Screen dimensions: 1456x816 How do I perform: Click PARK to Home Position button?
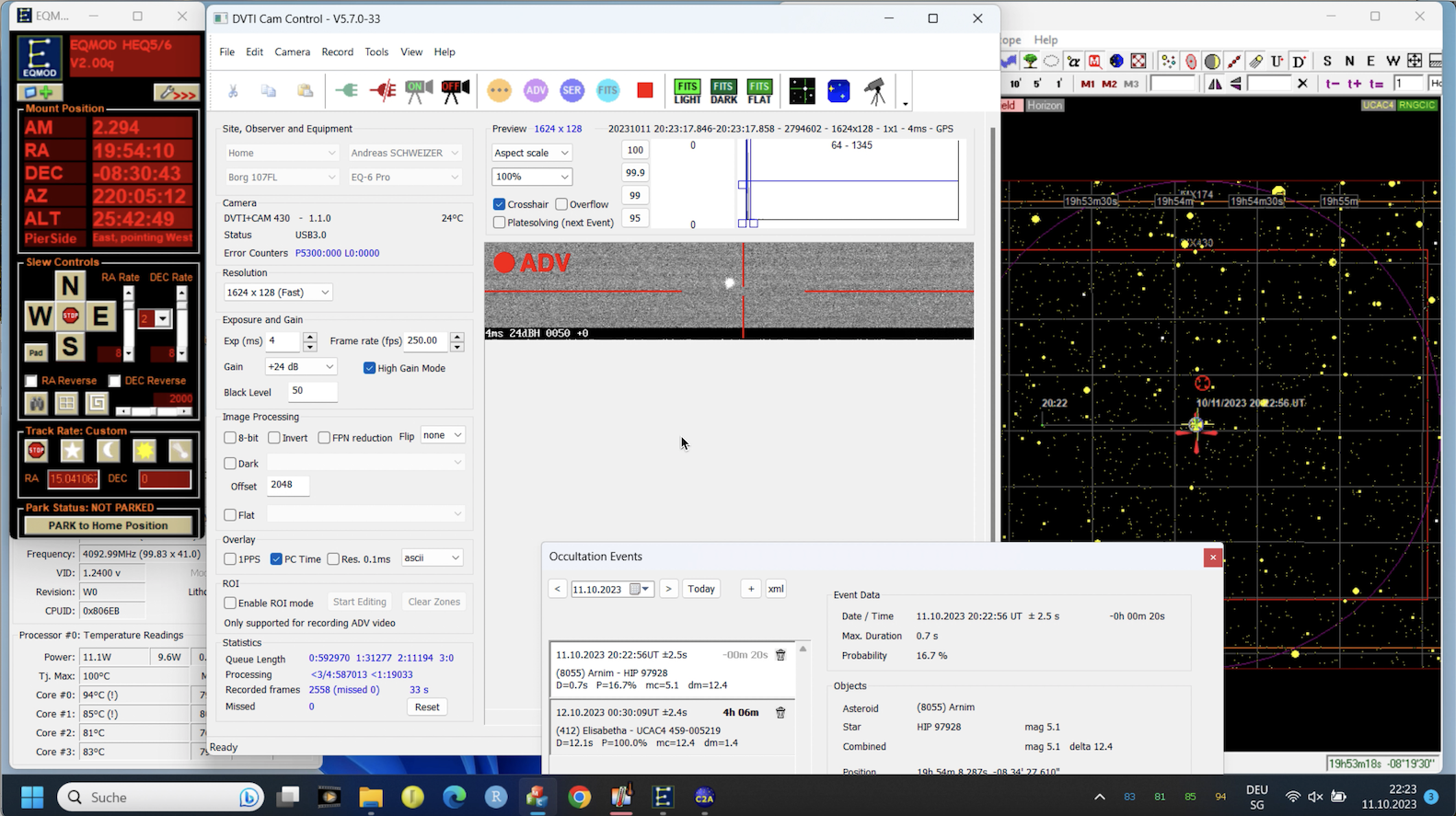109,526
